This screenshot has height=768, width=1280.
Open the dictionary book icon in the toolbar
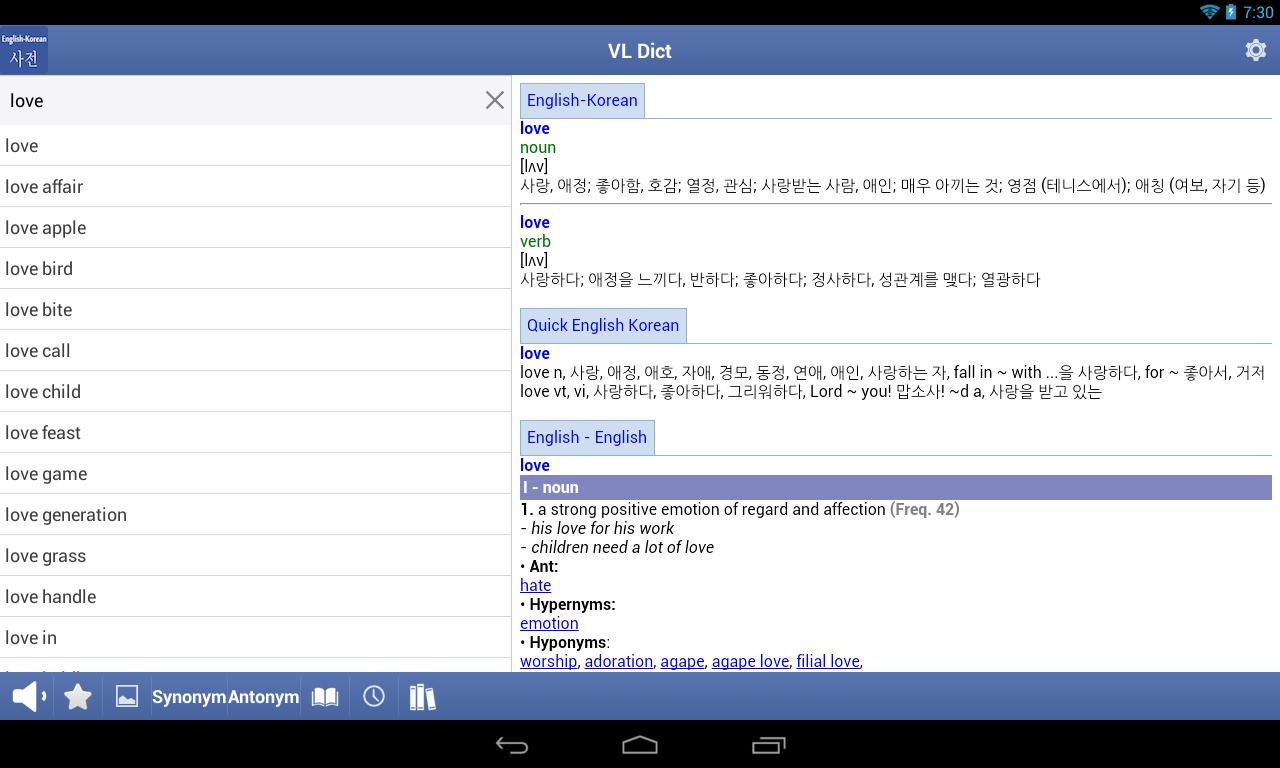pos(324,696)
